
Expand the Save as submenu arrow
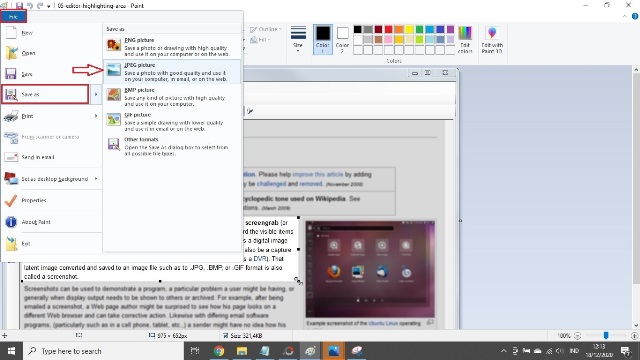(x=96, y=94)
